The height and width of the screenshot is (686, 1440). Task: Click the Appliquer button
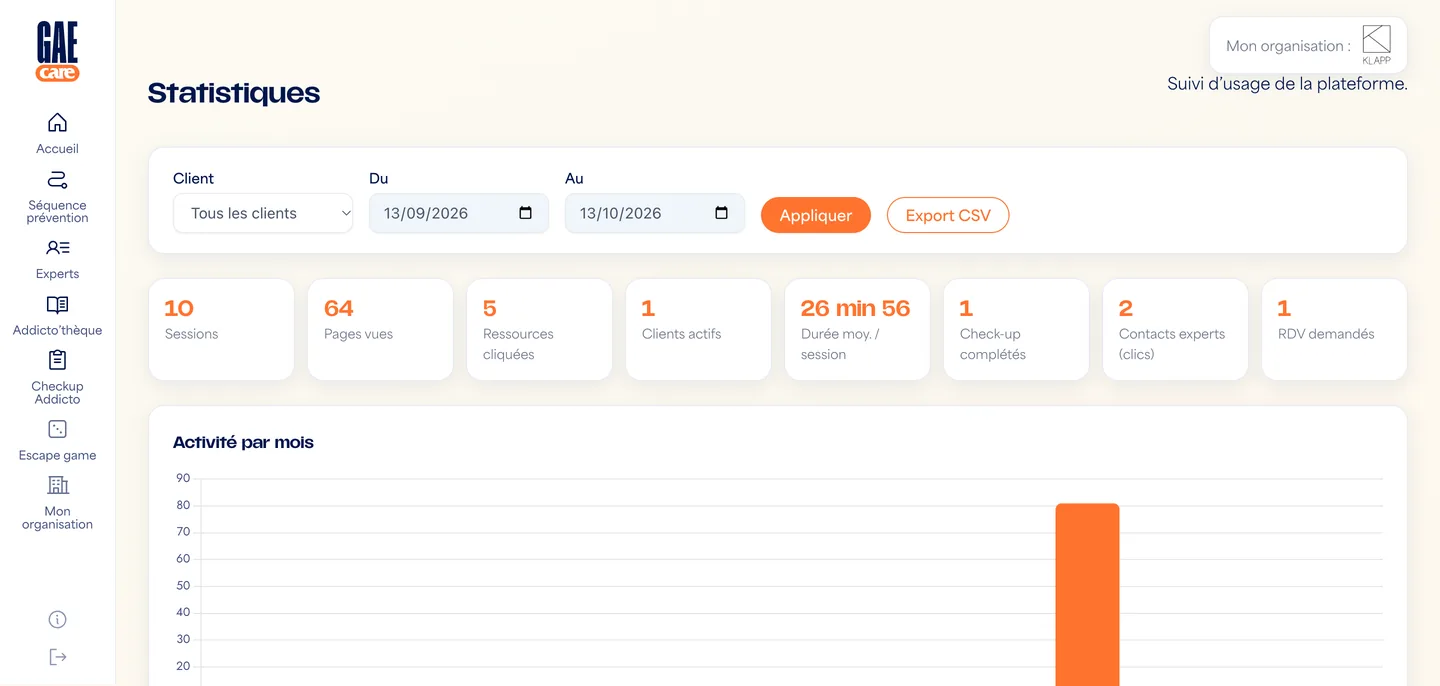coord(816,215)
